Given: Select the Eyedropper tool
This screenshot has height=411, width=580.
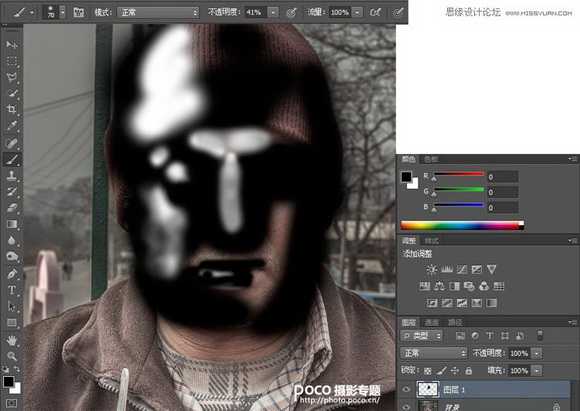Looking at the screenshot, I should tap(11, 125).
